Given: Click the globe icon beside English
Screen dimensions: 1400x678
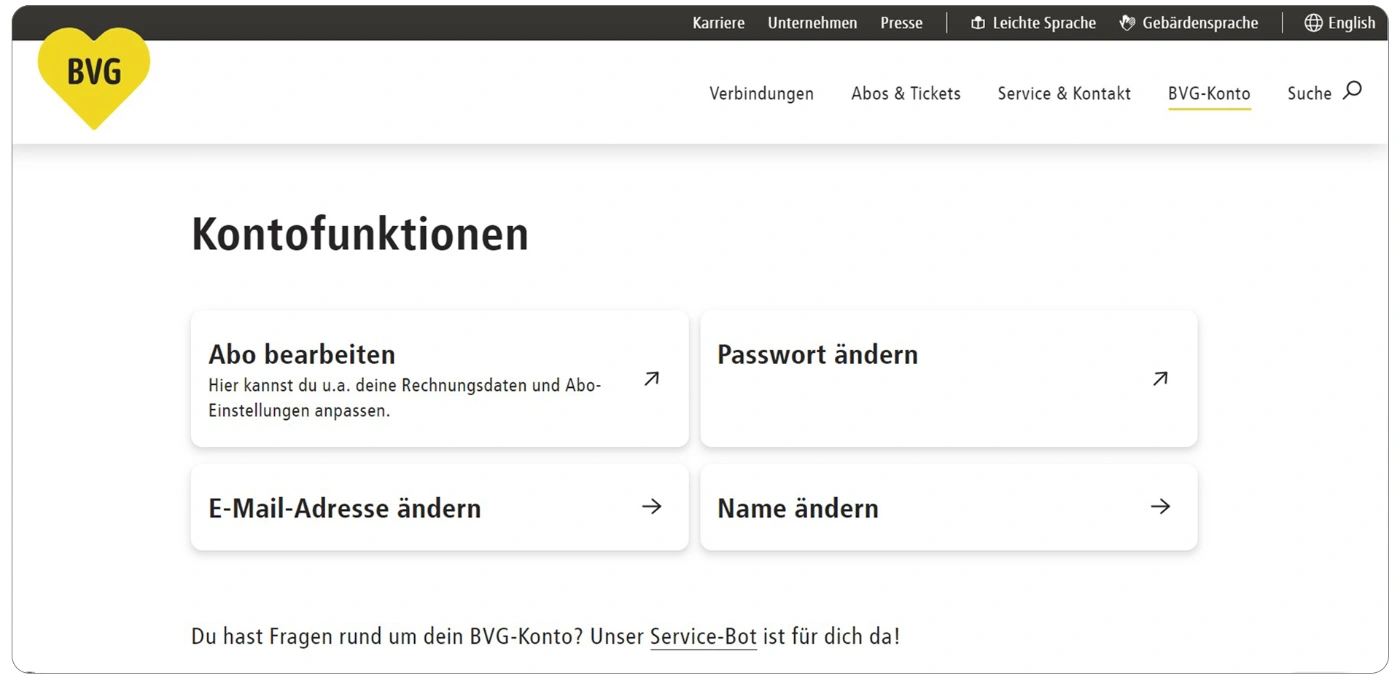Looking at the screenshot, I should click(x=1313, y=23).
